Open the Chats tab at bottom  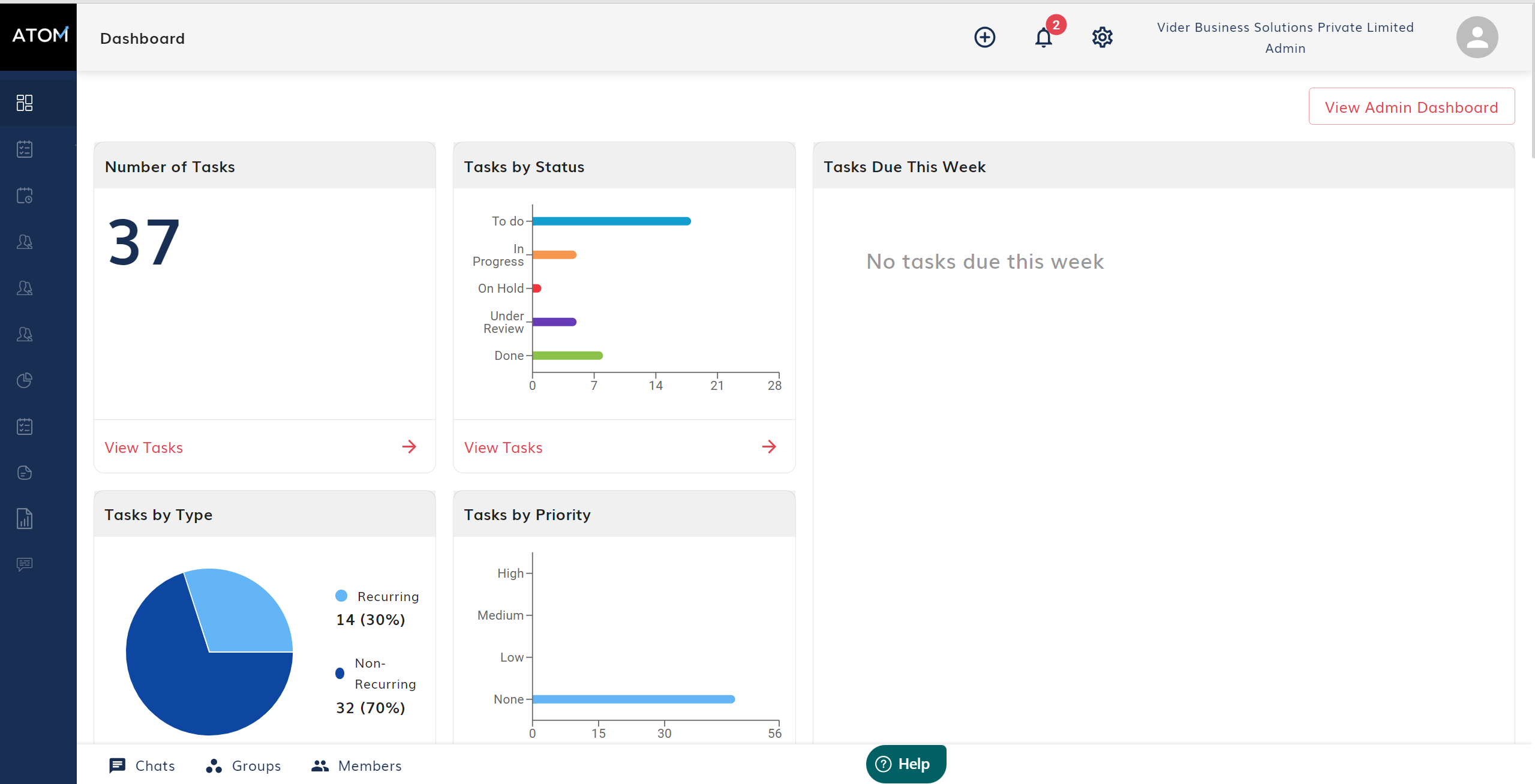click(142, 765)
